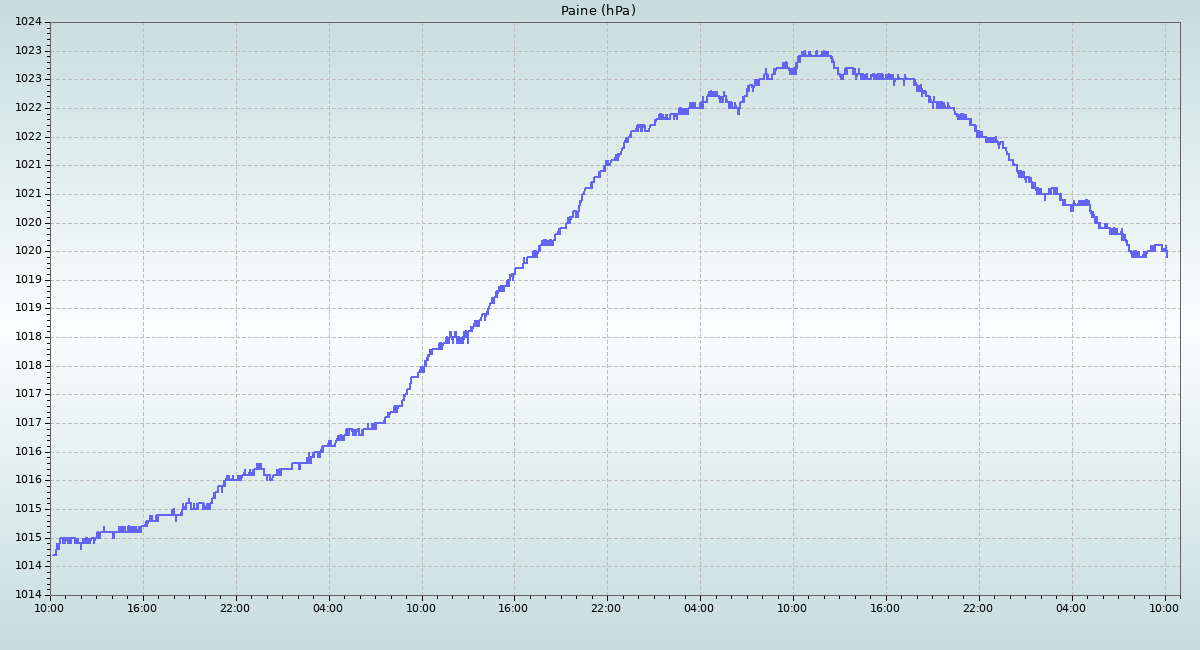Screen dimensions: 1200x650
Task: Select the leftmost 10:00 time label
Action: (50, 607)
